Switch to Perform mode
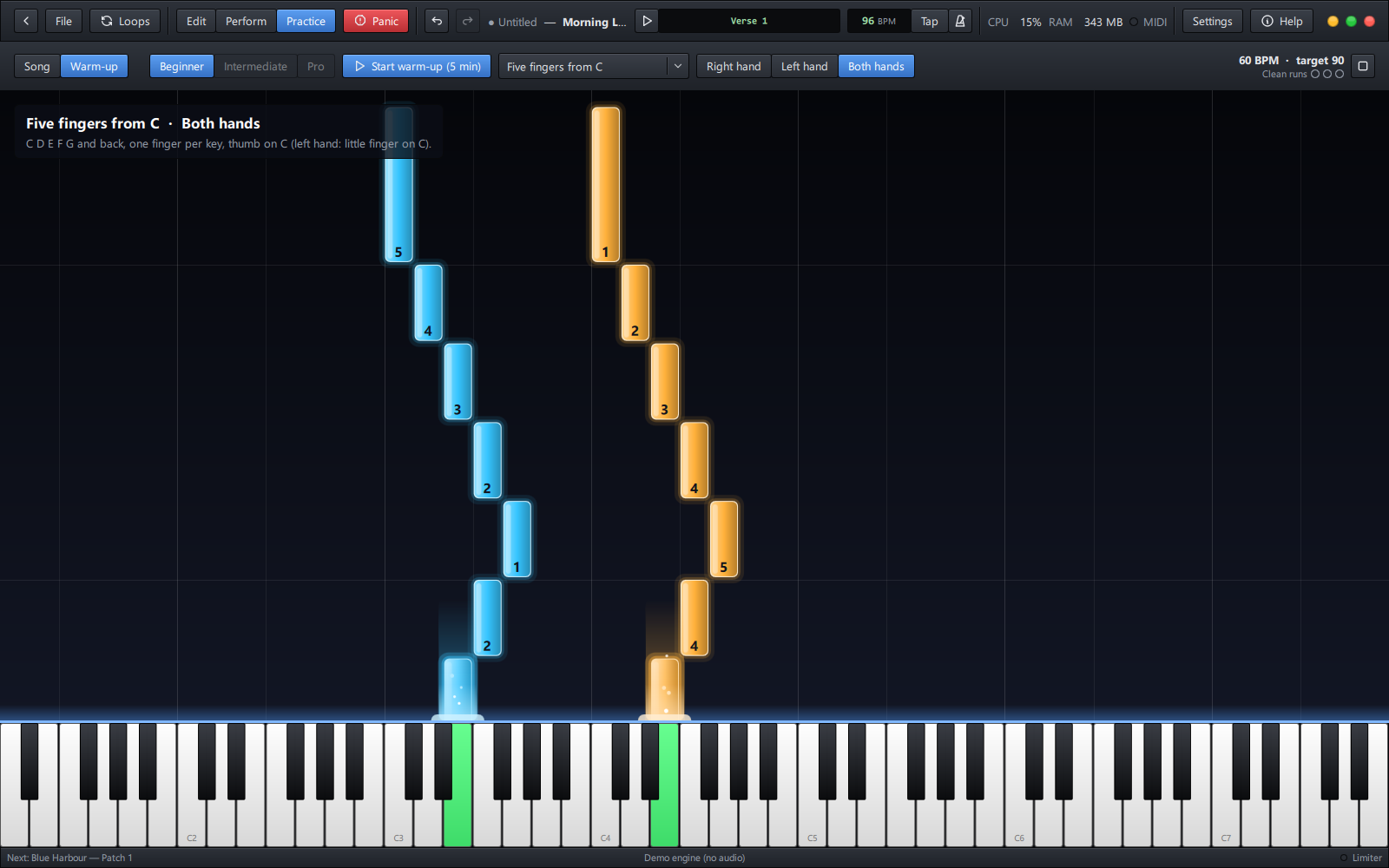Image resolution: width=1389 pixels, height=868 pixels. [246, 21]
